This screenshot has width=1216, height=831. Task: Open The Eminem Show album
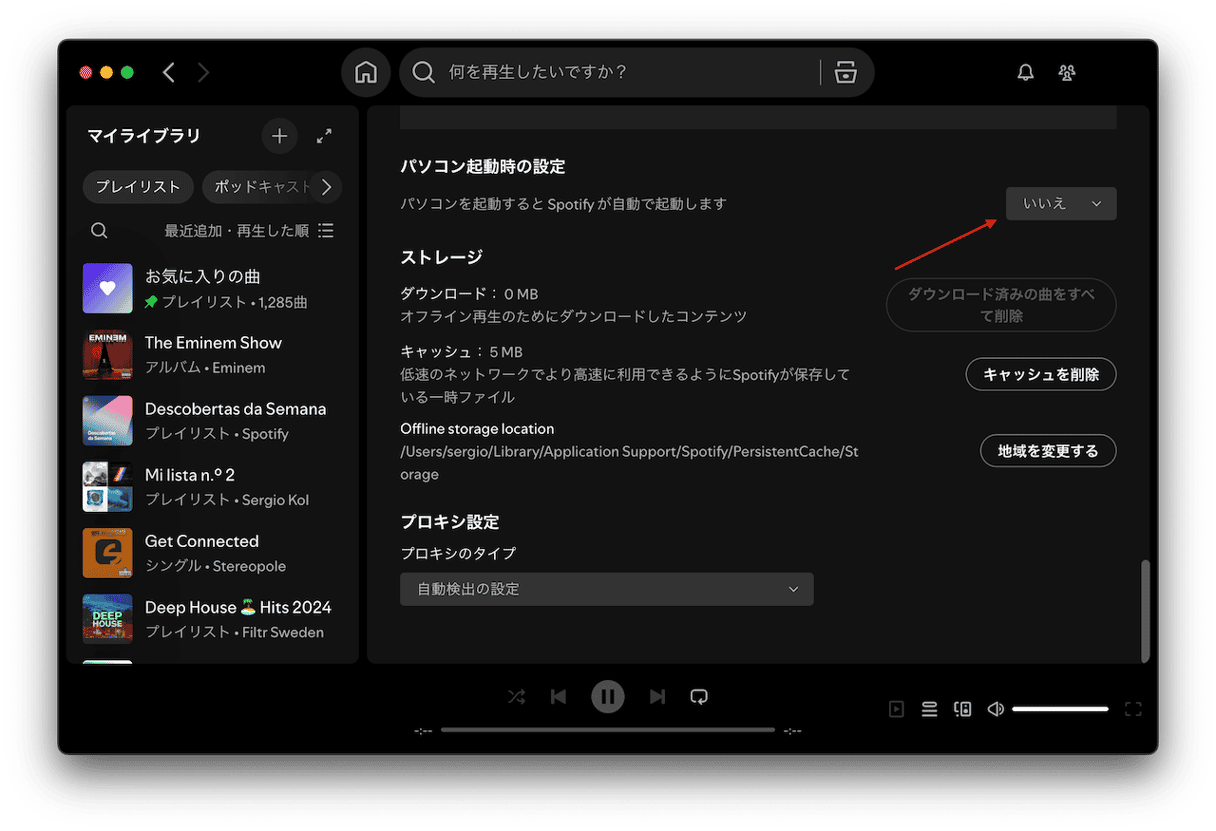tap(212, 354)
